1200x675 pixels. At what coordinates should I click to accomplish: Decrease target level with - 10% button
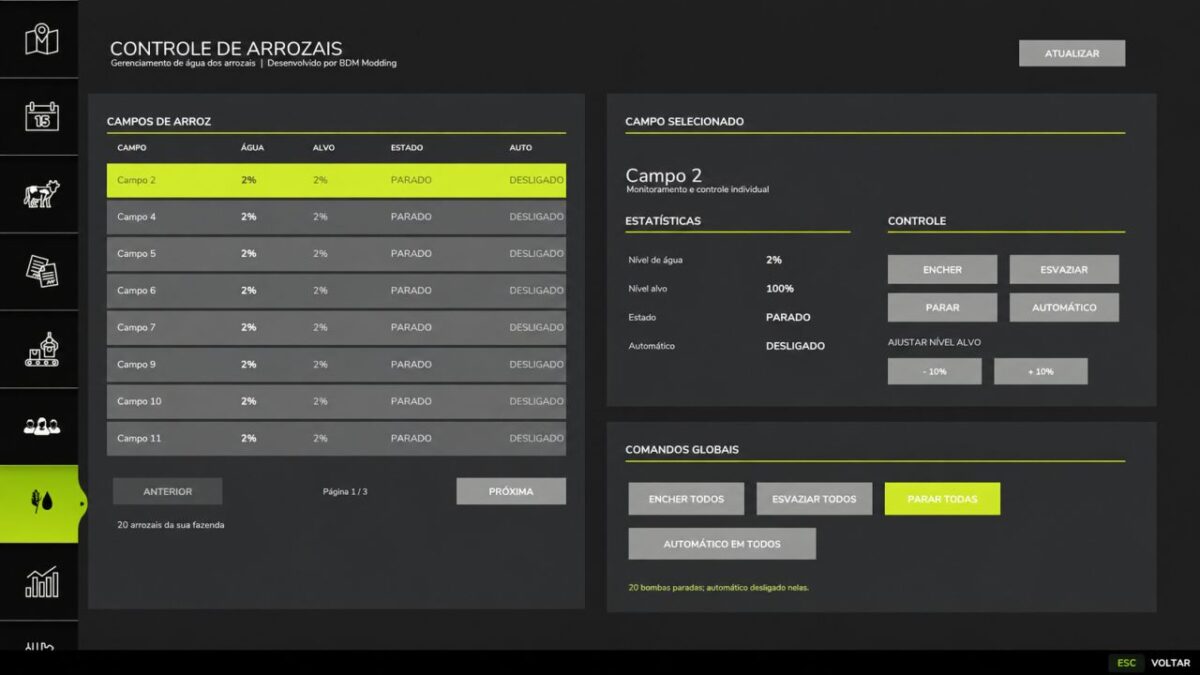934,371
